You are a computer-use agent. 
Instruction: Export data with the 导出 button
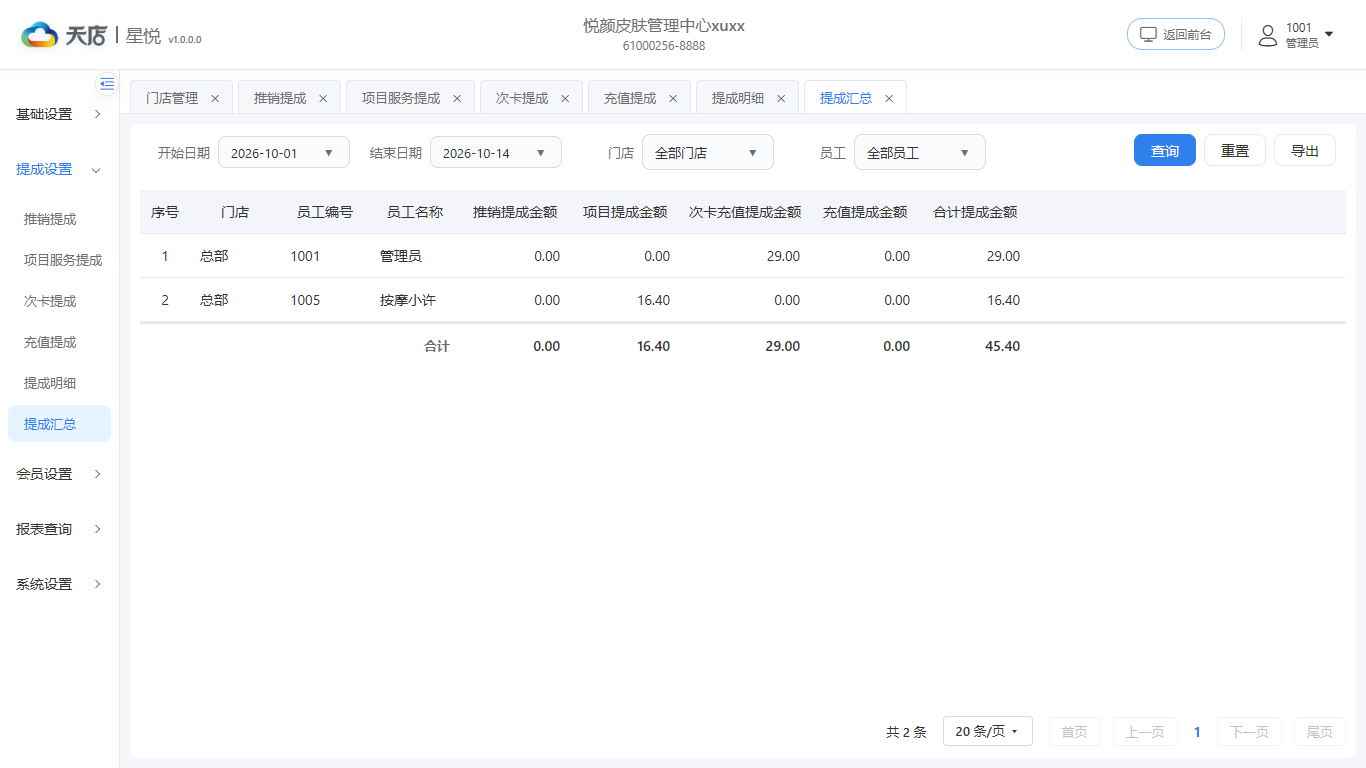1305,150
